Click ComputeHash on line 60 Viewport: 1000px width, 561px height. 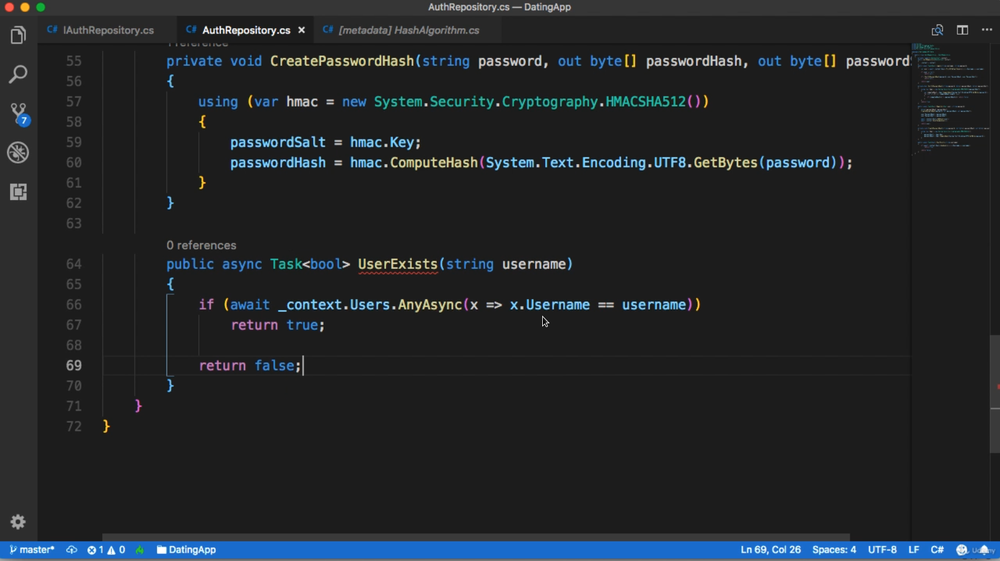(434, 163)
